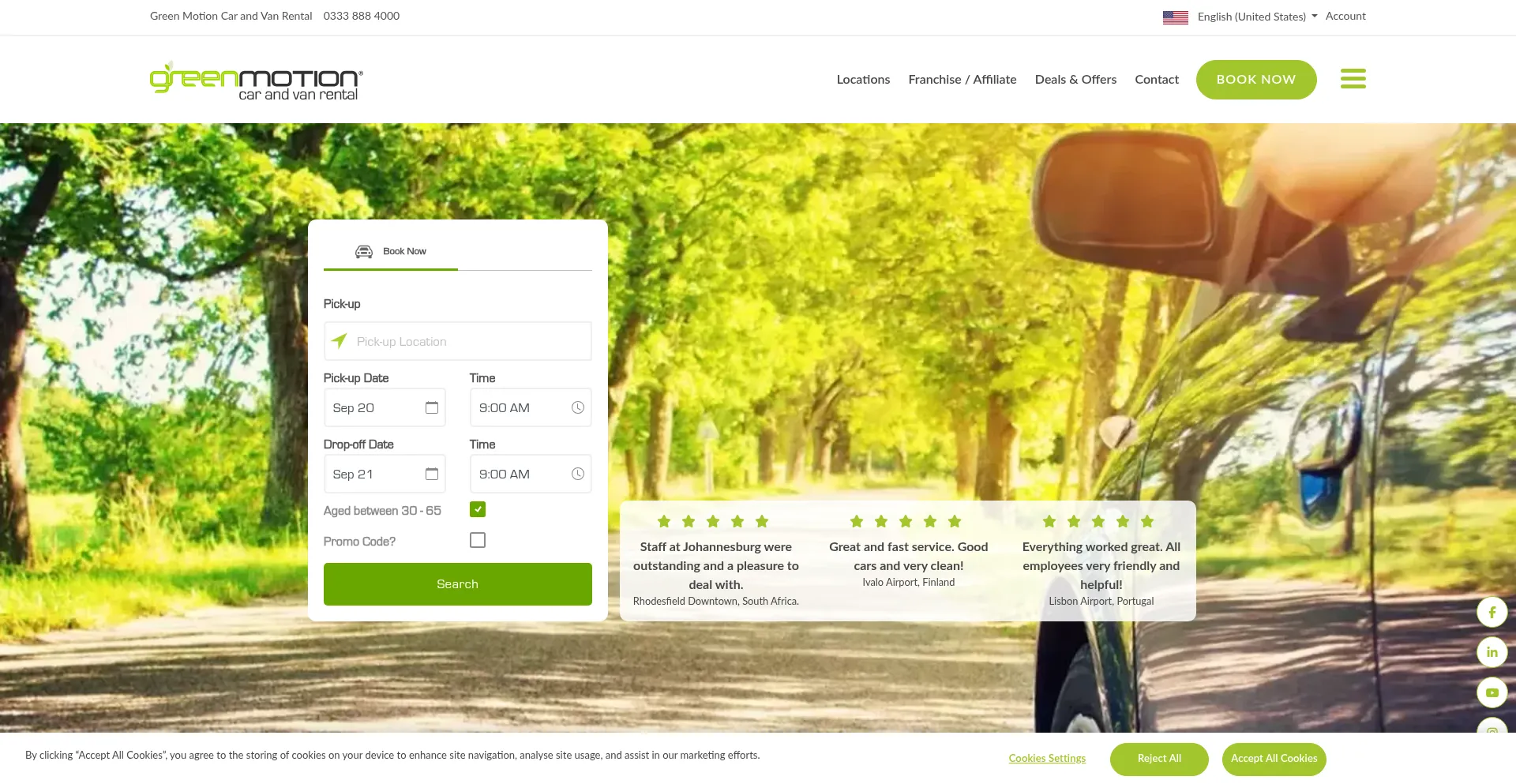Open the Facebook social icon

tap(1492, 612)
